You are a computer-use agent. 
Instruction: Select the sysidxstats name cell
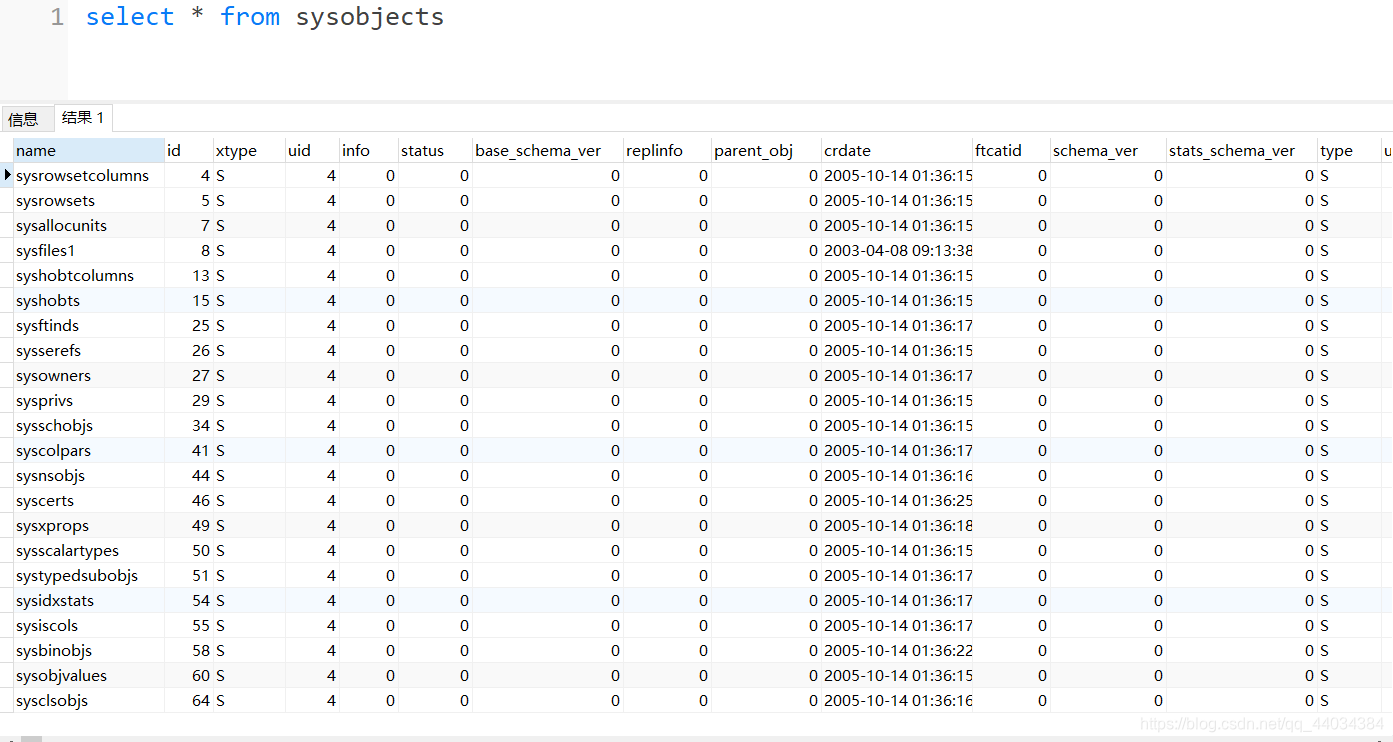tap(89, 600)
